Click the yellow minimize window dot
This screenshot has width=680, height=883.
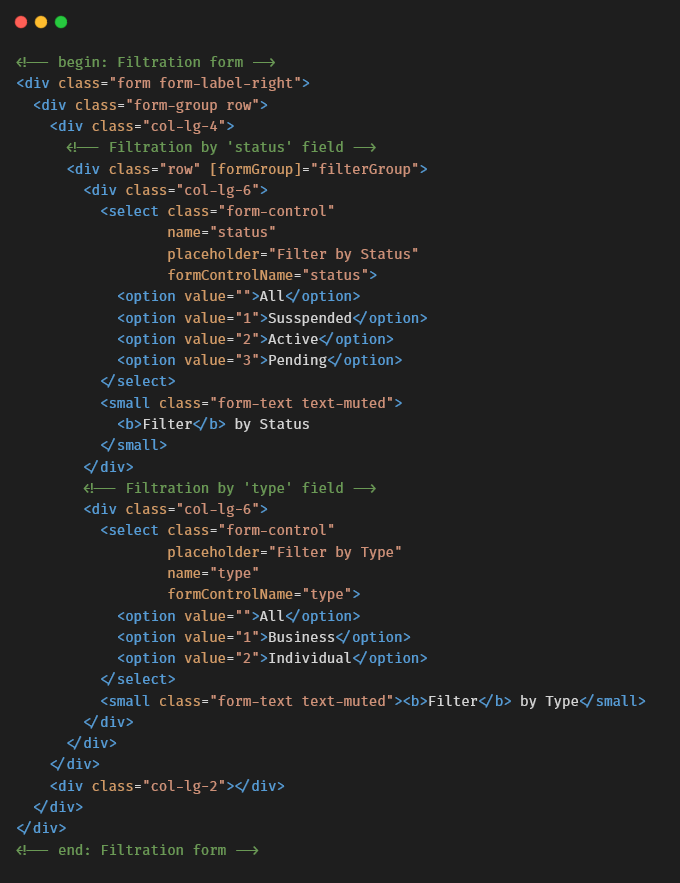[x=41, y=22]
